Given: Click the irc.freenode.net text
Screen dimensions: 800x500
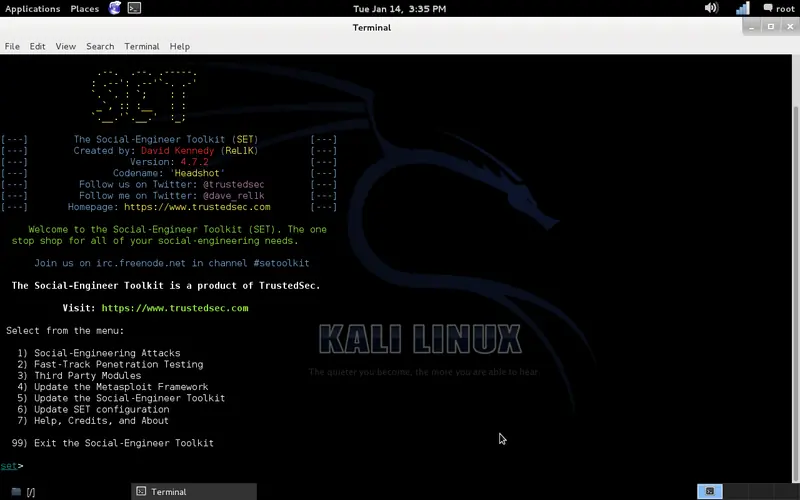Looking at the screenshot, I should pyautogui.click(x=141, y=263).
